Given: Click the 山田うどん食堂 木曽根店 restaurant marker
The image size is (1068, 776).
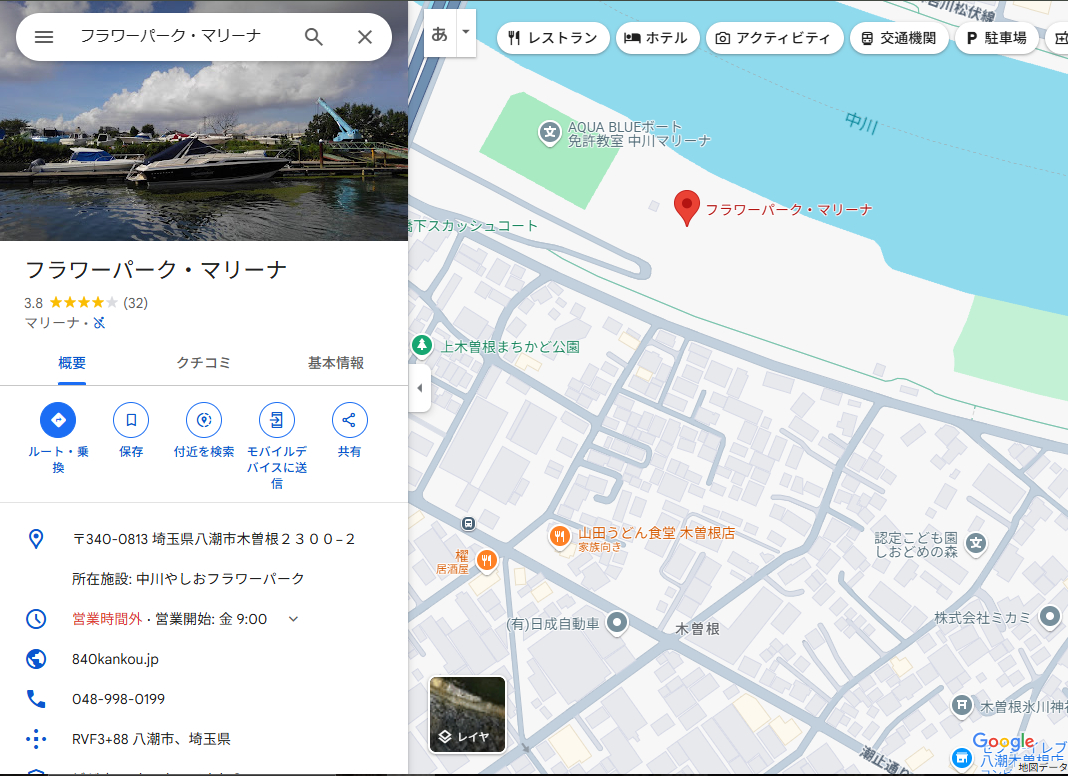Looking at the screenshot, I should click(559, 536).
